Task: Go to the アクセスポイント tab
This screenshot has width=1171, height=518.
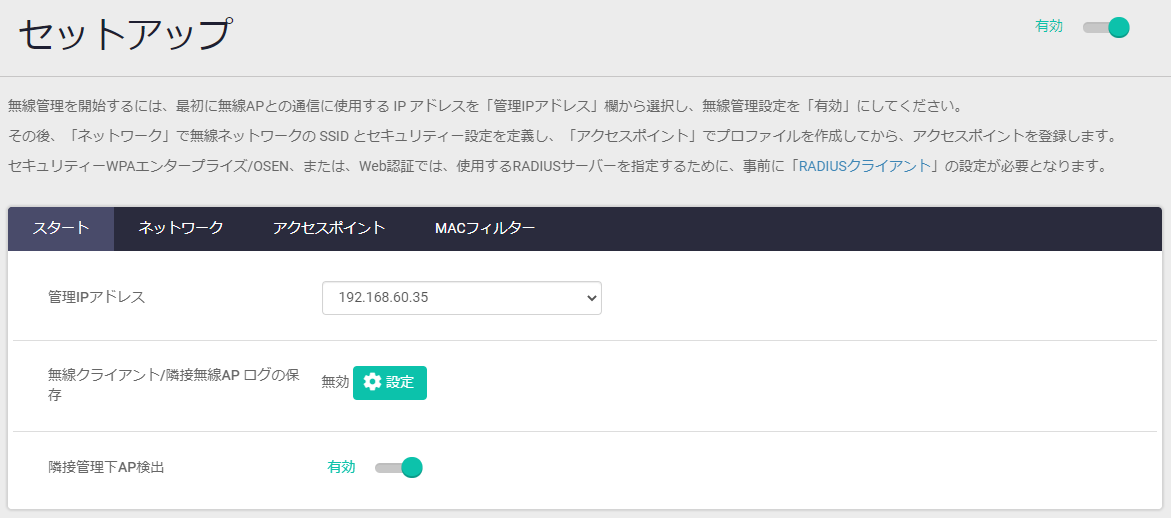Action: coord(329,228)
